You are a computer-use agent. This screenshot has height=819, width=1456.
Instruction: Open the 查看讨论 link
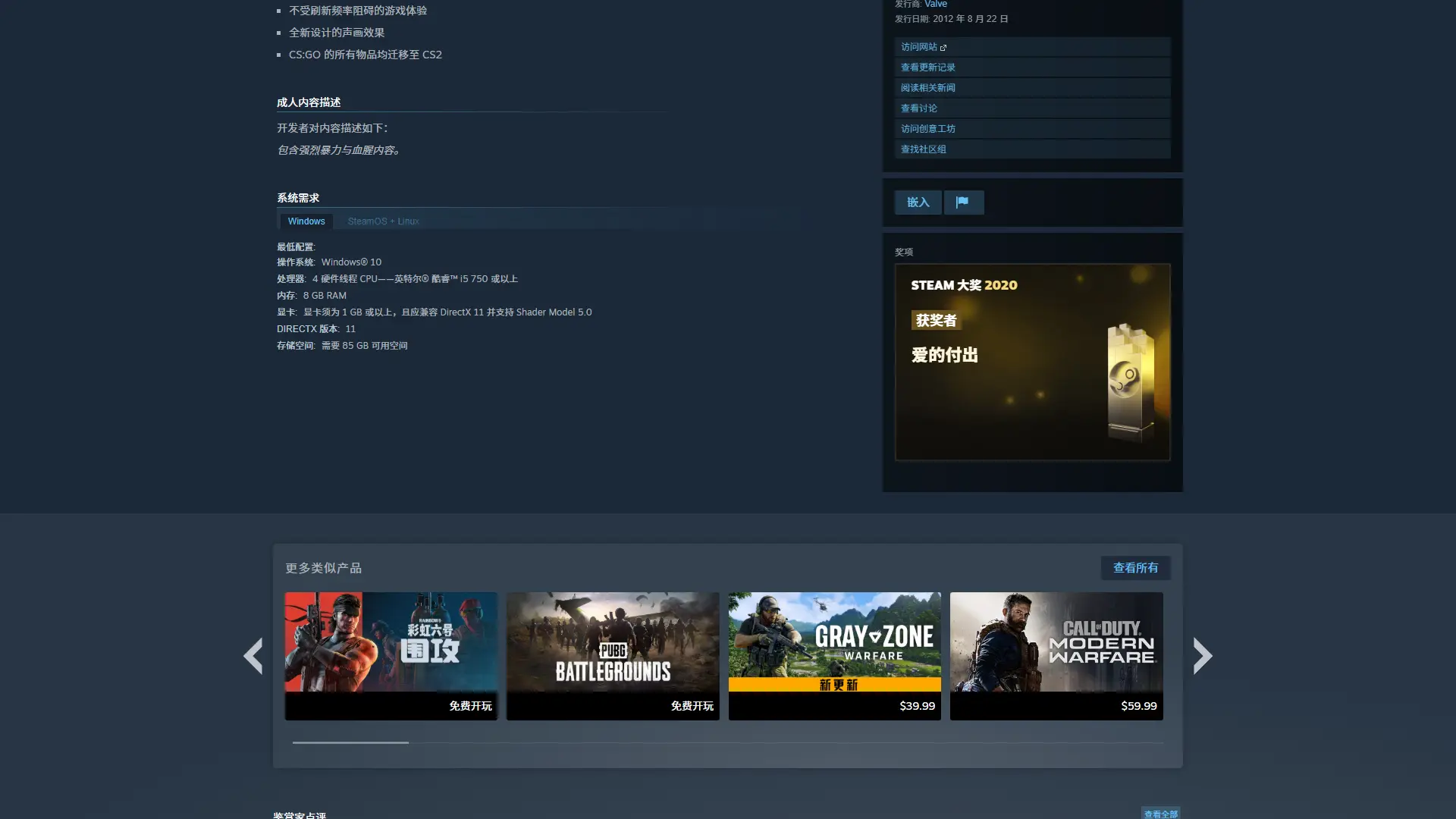point(918,108)
